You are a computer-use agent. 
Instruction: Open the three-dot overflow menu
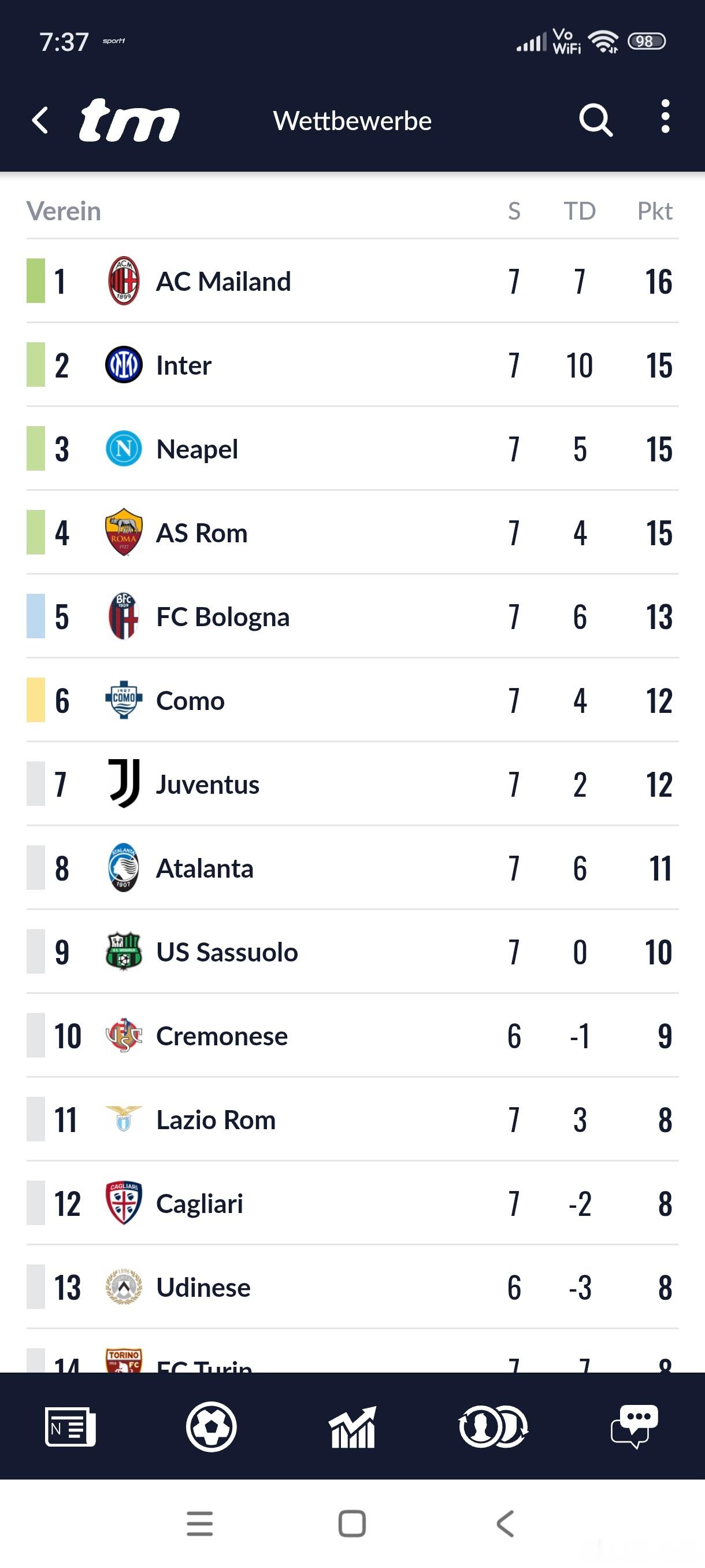(665, 116)
